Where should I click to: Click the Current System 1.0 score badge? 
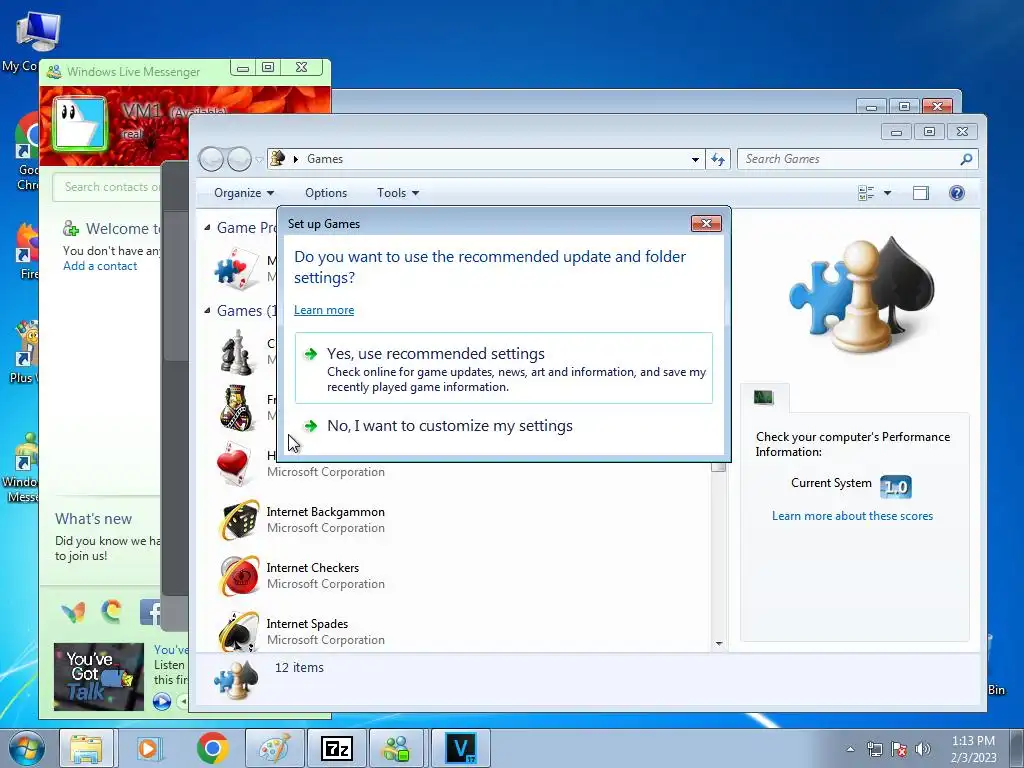pyautogui.click(x=895, y=487)
